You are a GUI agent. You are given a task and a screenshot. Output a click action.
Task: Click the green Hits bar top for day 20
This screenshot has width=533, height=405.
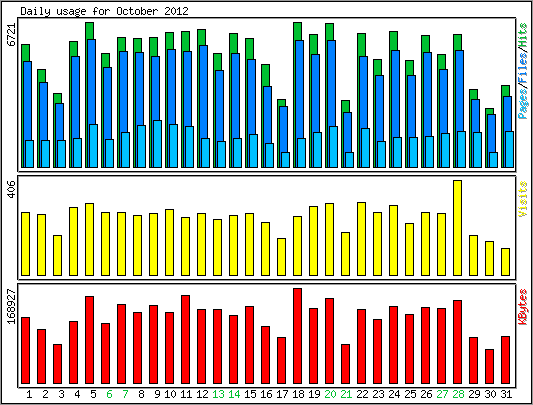(329, 32)
